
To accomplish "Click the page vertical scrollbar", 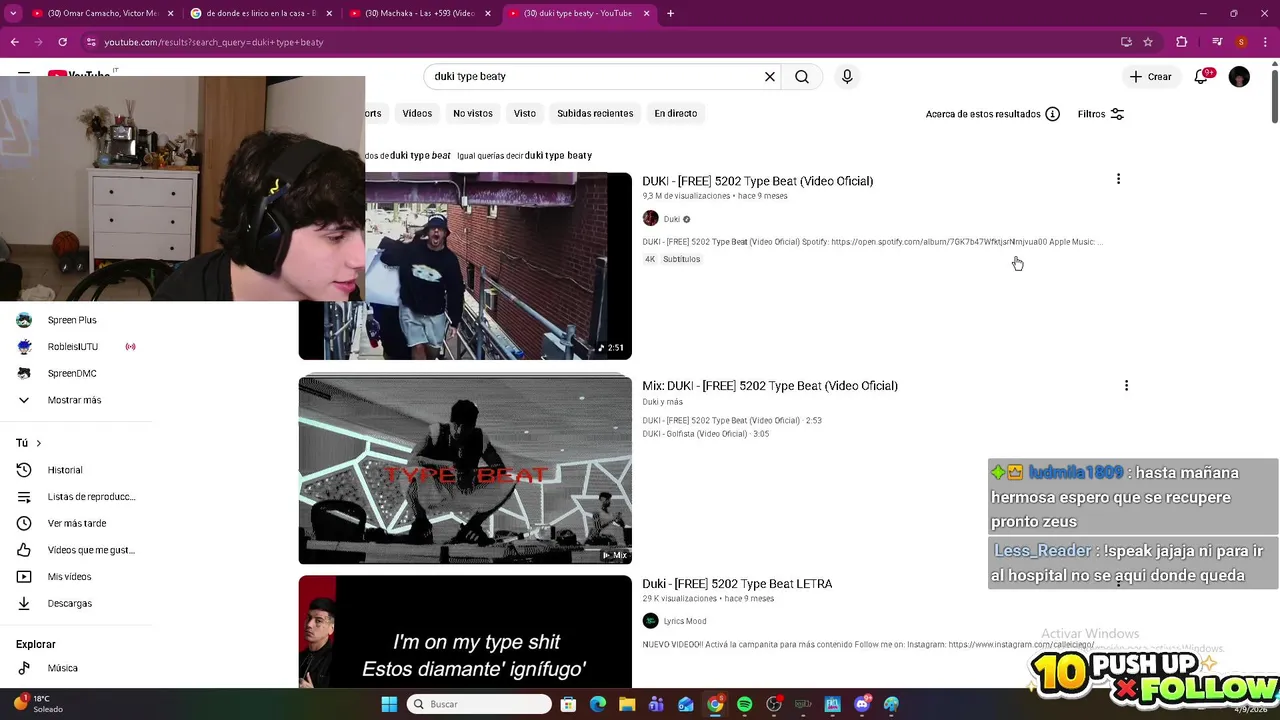I will (x=1274, y=95).
